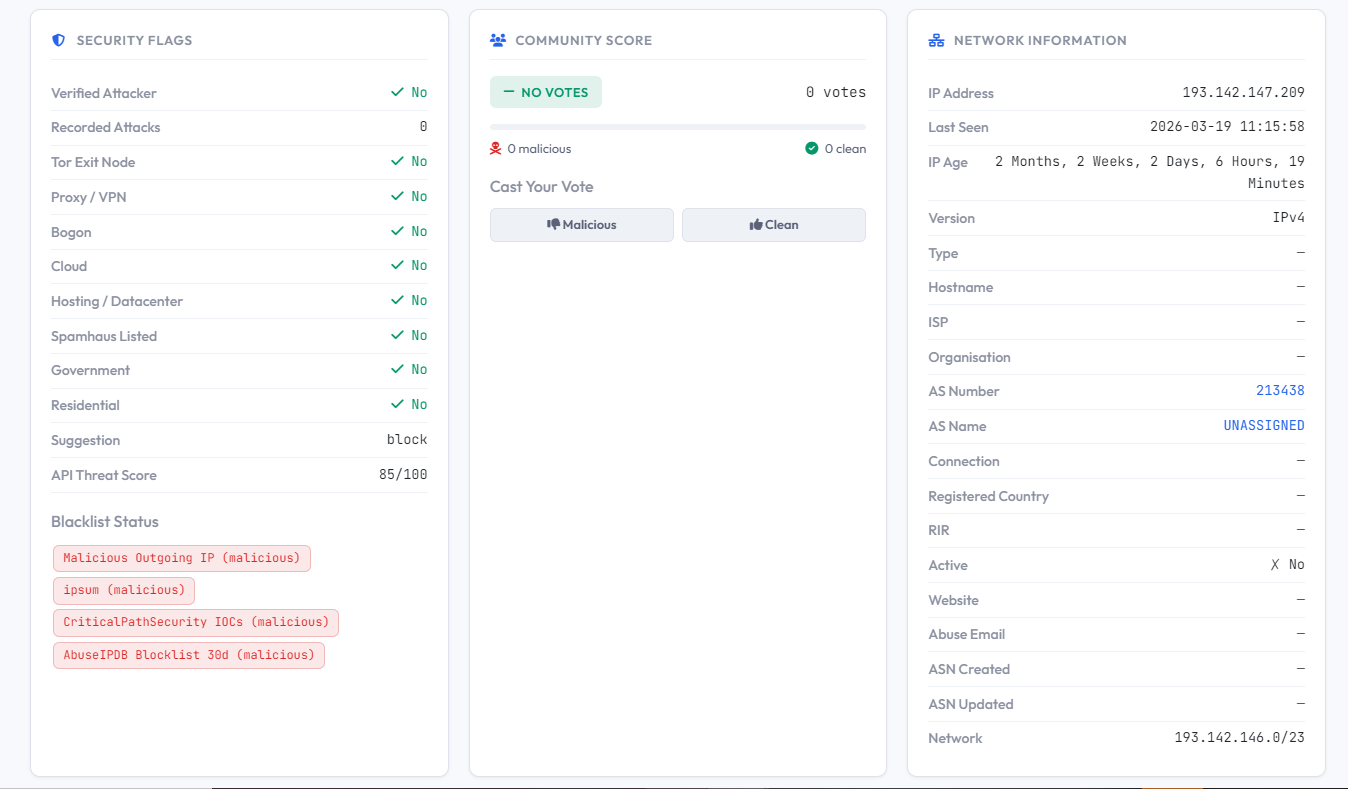
Task: Open the UNASSIGNED AS Name link
Action: (x=1264, y=426)
